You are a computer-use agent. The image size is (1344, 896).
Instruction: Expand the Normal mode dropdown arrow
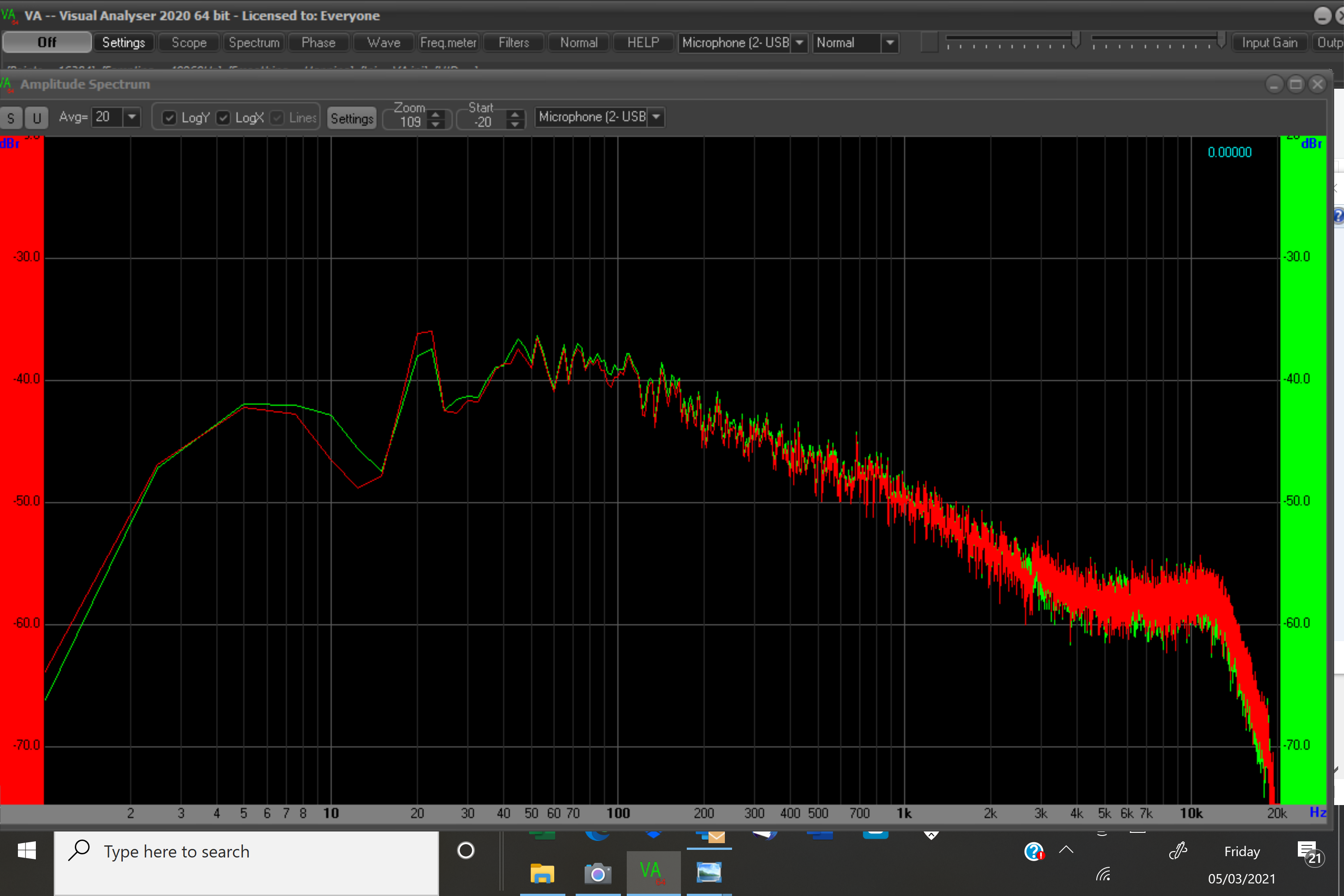tap(890, 43)
